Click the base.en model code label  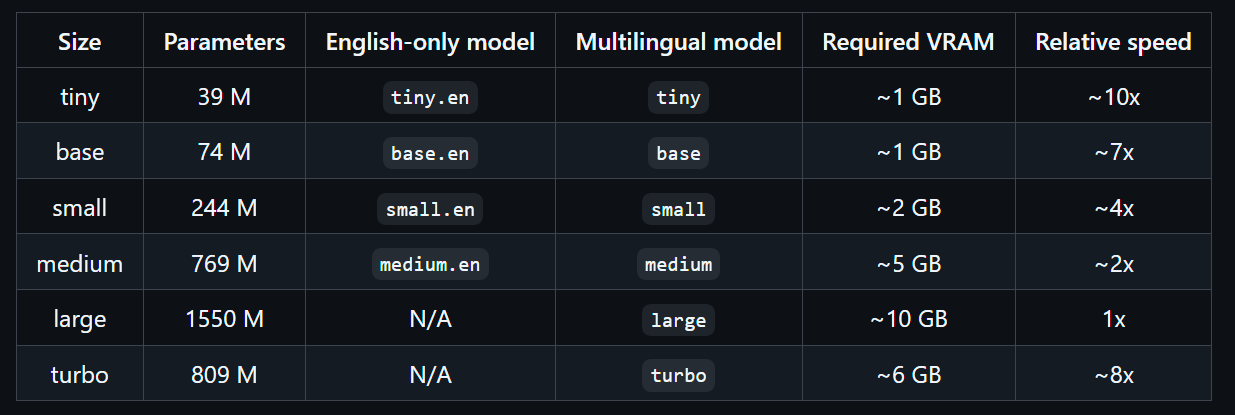point(430,154)
